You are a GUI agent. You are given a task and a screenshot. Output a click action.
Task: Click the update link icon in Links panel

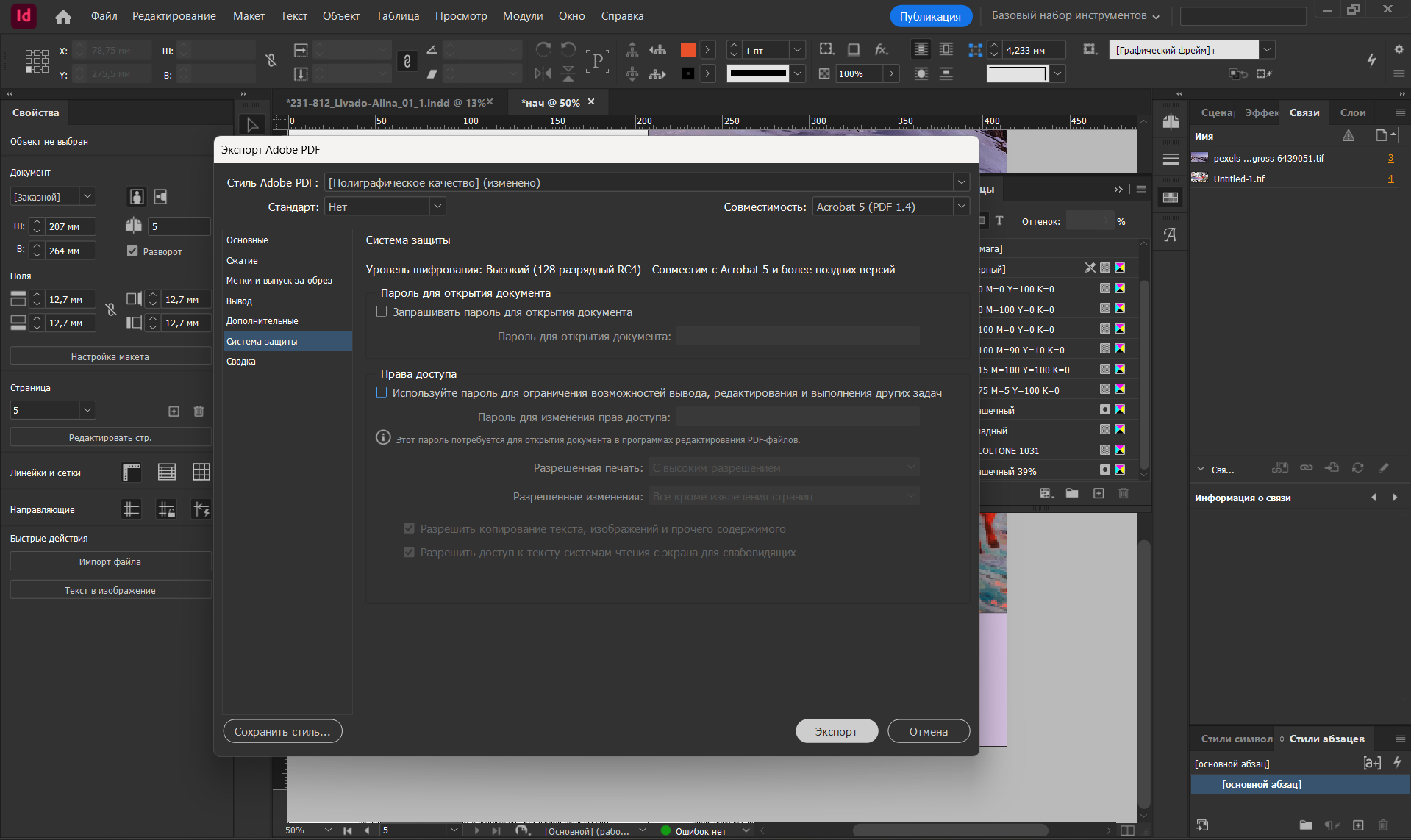[x=1357, y=467]
